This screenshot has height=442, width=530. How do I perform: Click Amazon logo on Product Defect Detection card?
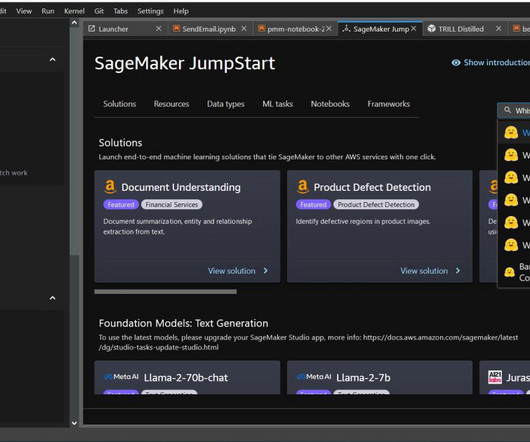tap(303, 187)
